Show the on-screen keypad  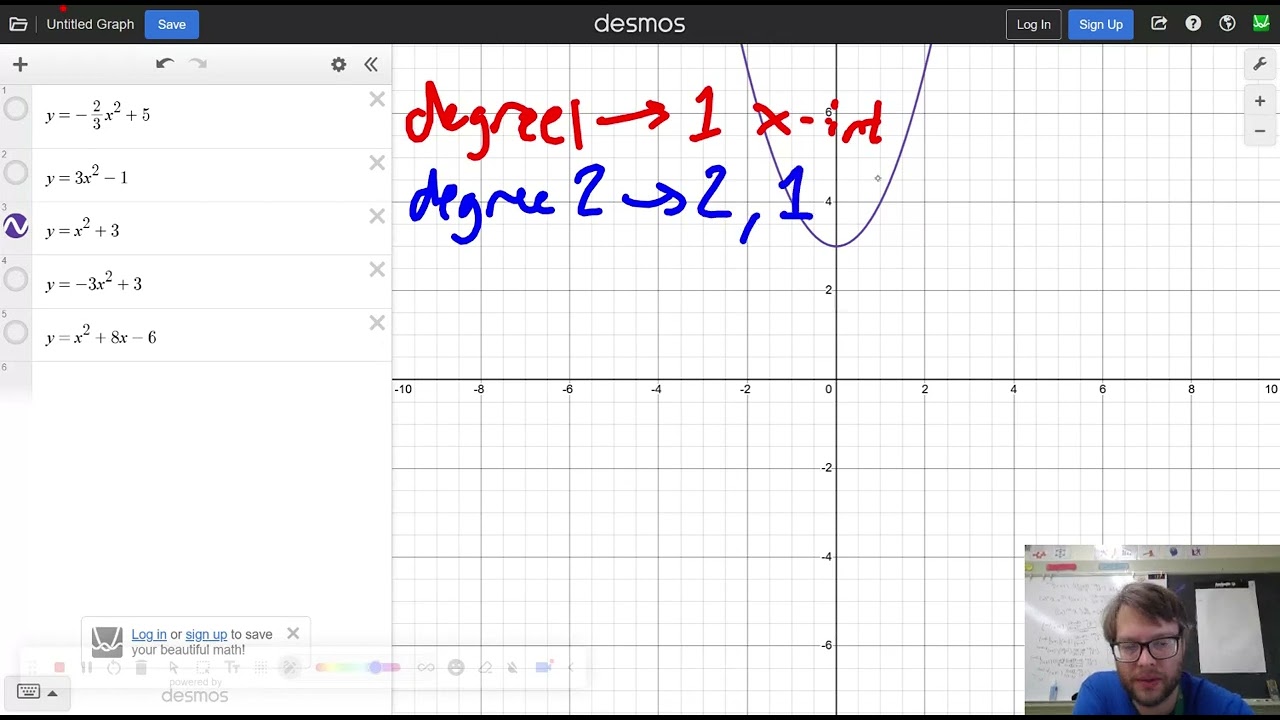click(x=37, y=692)
